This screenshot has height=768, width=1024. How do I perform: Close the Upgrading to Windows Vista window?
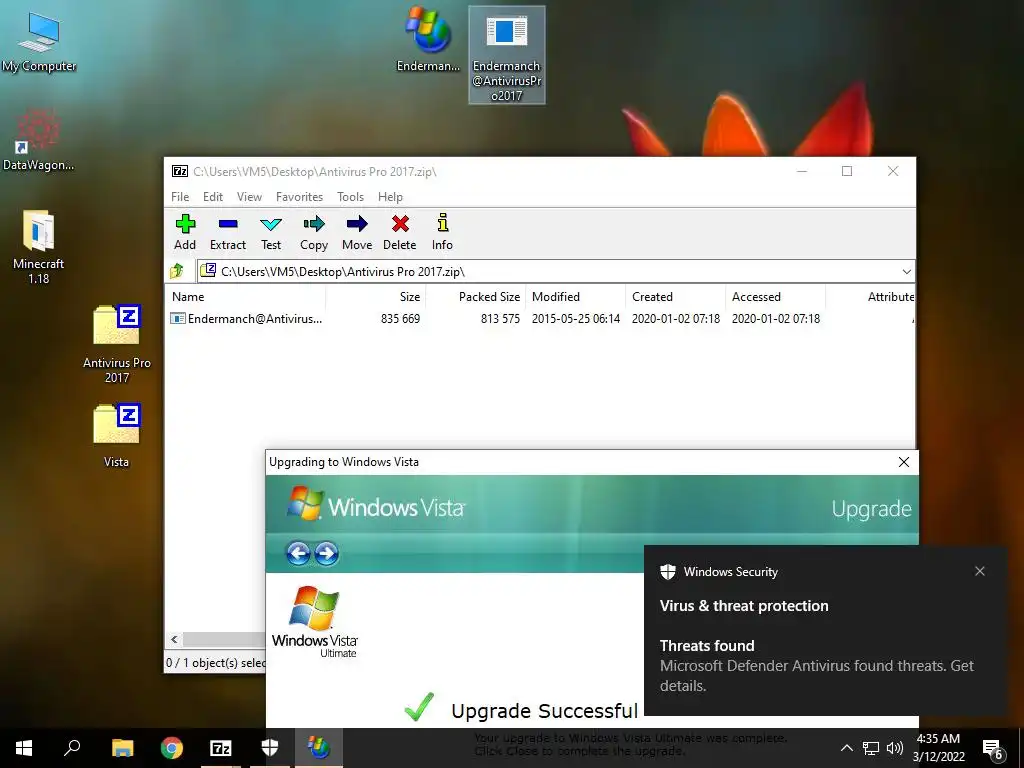(x=904, y=462)
